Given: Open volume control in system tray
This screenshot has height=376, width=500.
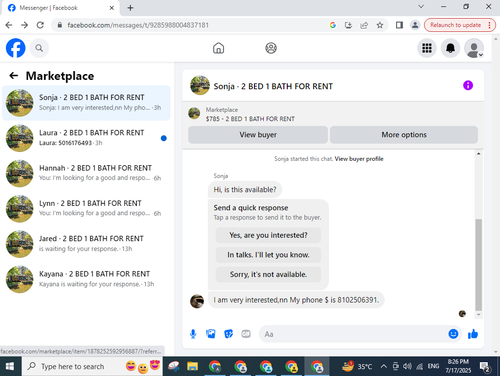Looking at the screenshot, I should 407,366.
